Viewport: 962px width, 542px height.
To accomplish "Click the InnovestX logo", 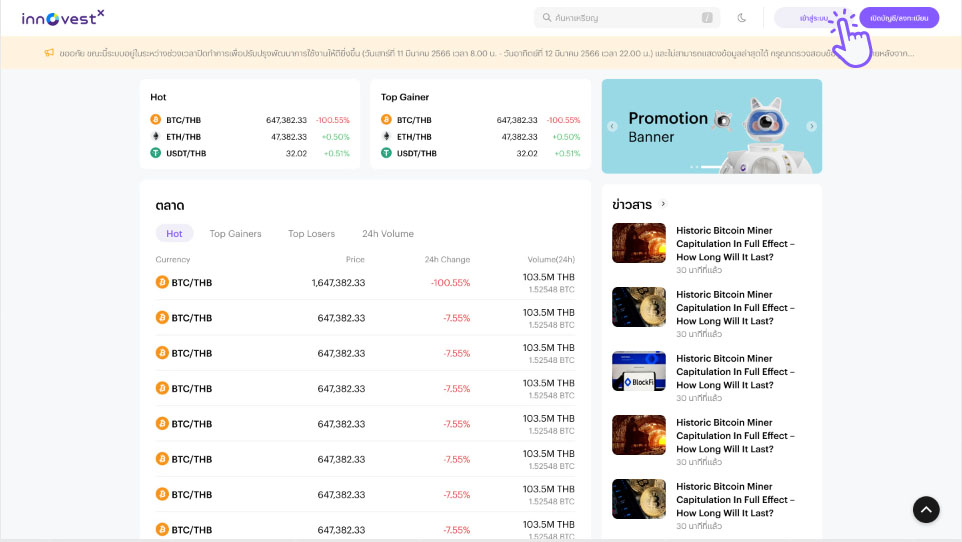I will click(63, 18).
